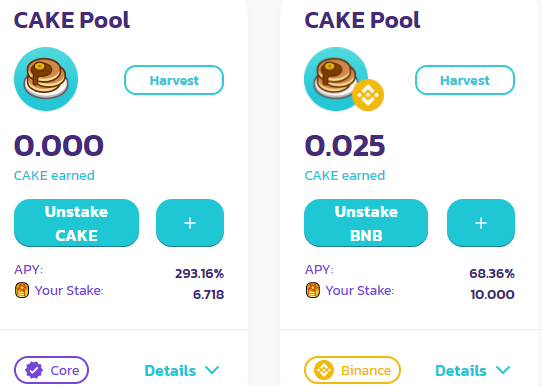Click the chevron next to left Details

pyautogui.click(x=212, y=370)
